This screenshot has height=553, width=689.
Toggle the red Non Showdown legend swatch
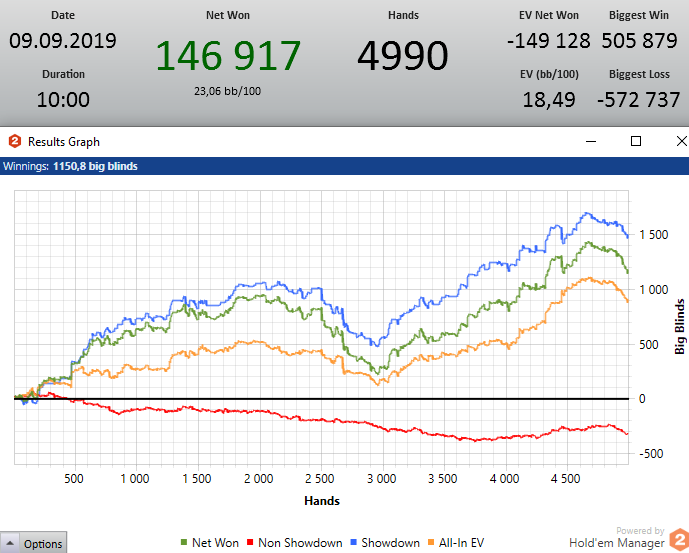[250, 542]
